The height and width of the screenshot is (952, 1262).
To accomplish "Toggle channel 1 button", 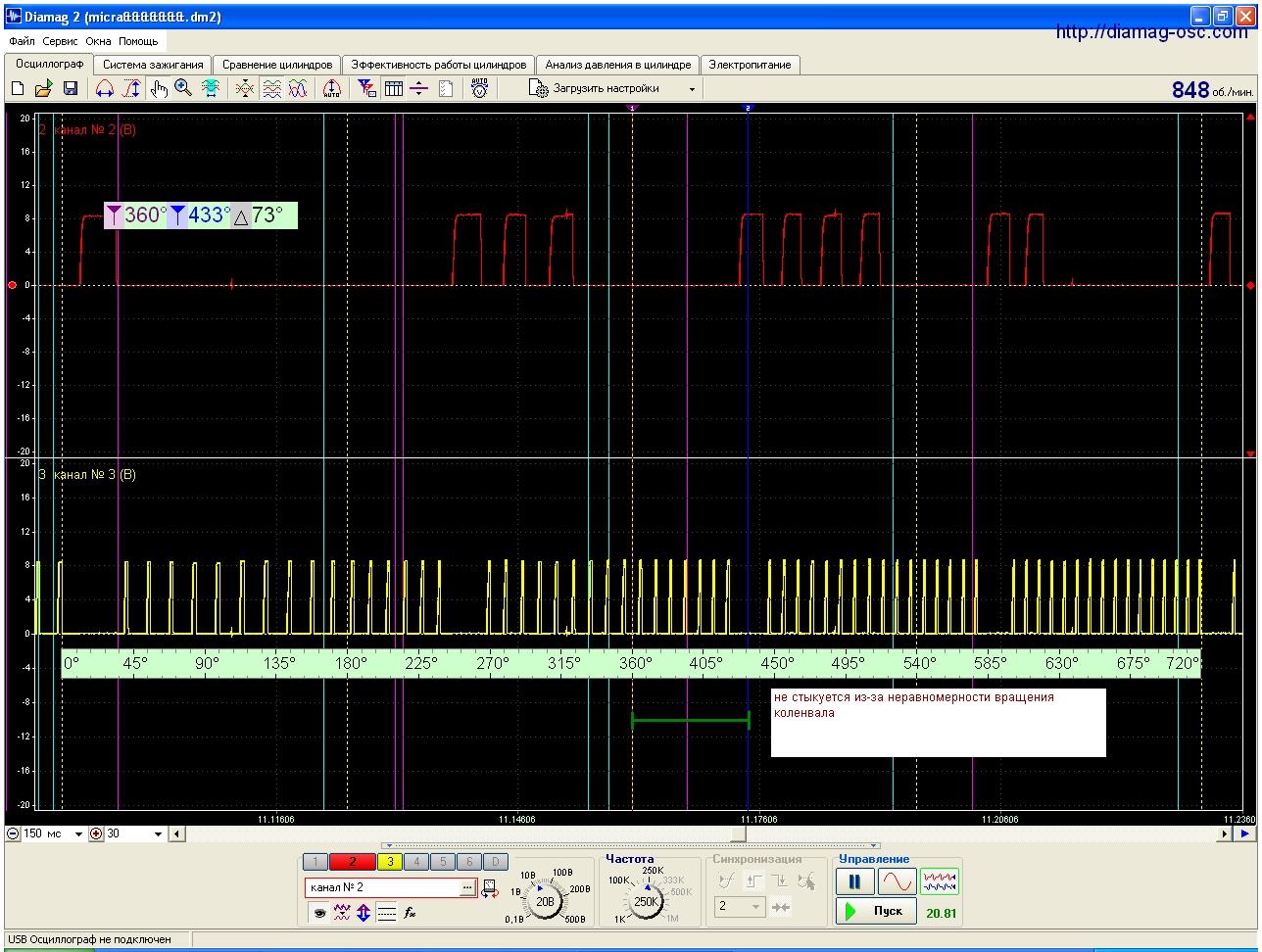I will pos(315,862).
